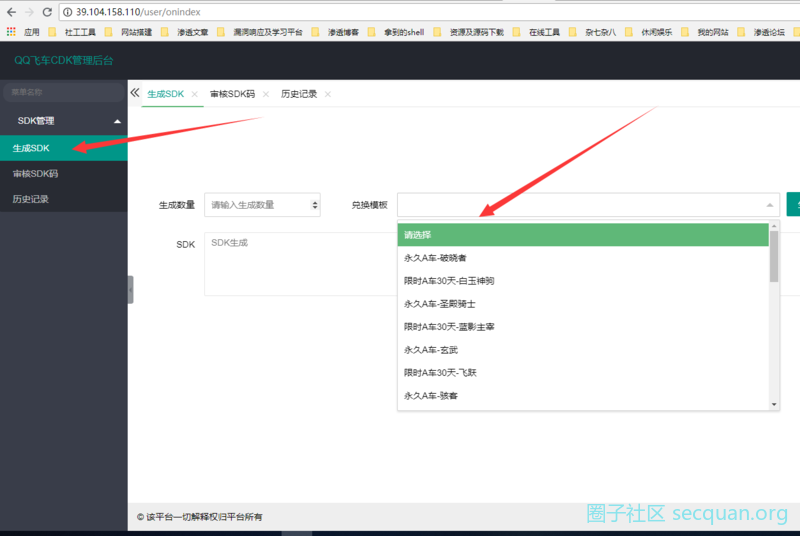800x536 pixels.
Task: Click the dropdown list scrollbar down arrow
Action: [774, 404]
